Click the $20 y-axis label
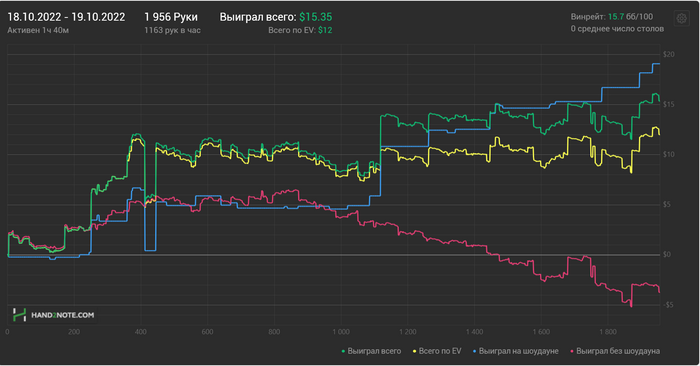The width and height of the screenshot is (700, 366). 669,54
